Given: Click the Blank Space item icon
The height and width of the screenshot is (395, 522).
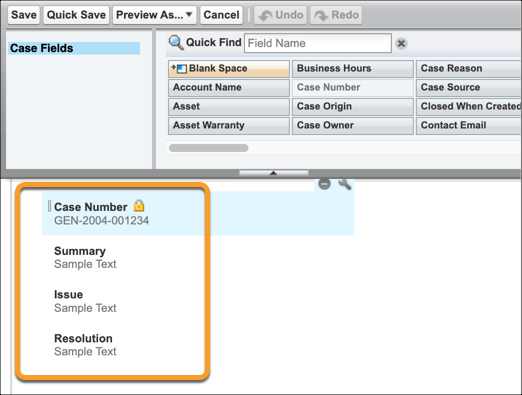Looking at the screenshot, I should pos(179,69).
